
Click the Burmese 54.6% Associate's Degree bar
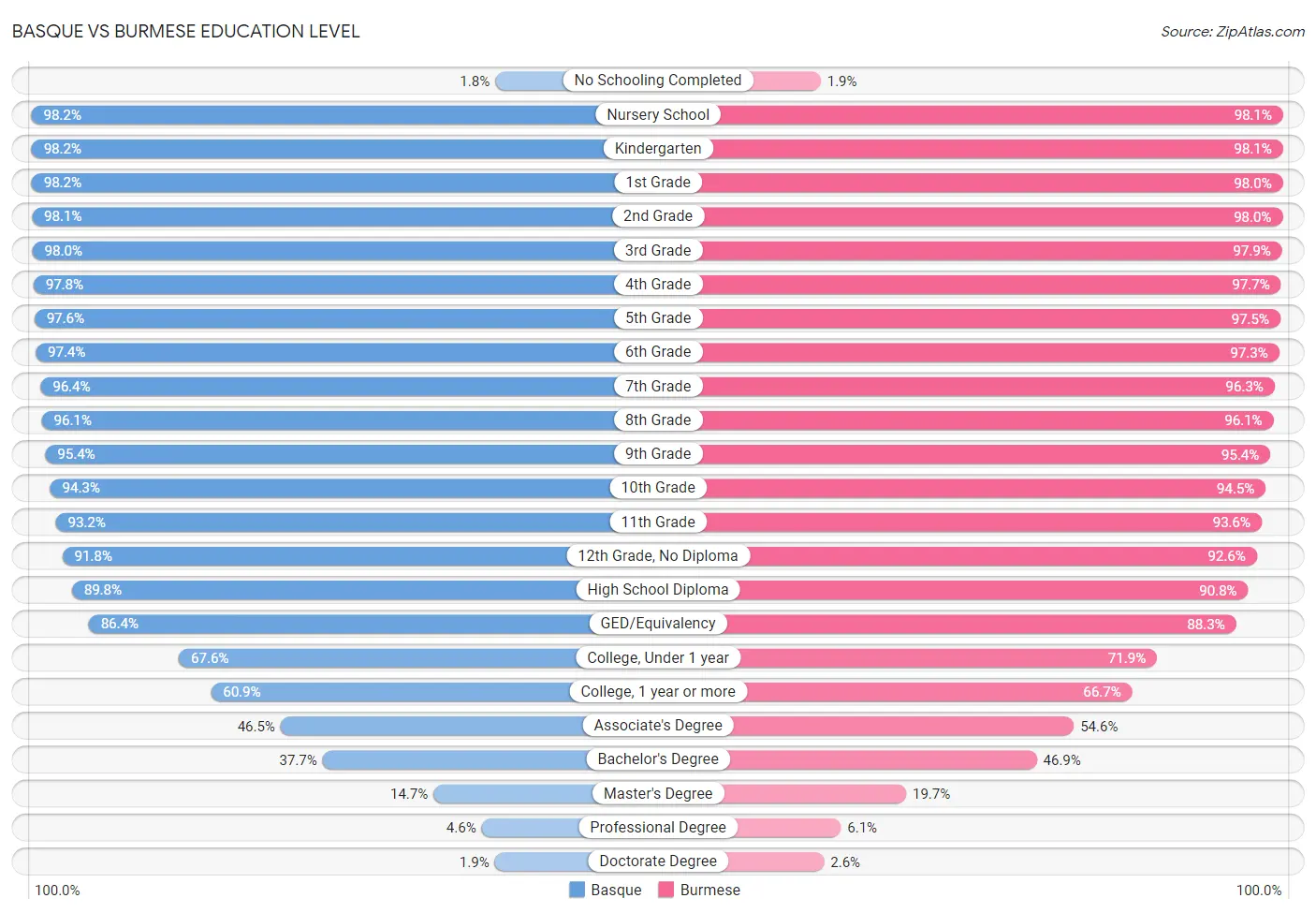pyautogui.click(x=903, y=726)
